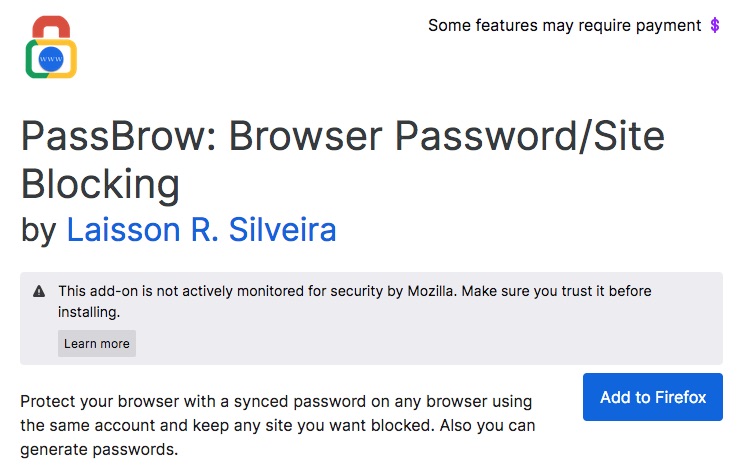Screen dimensions: 746x476
Task: Install the extension with Add to Firefox
Action: [653, 397]
